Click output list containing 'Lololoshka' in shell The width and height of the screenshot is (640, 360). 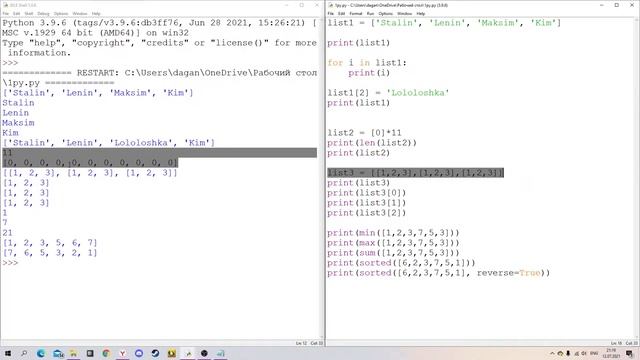[x=109, y=143]
